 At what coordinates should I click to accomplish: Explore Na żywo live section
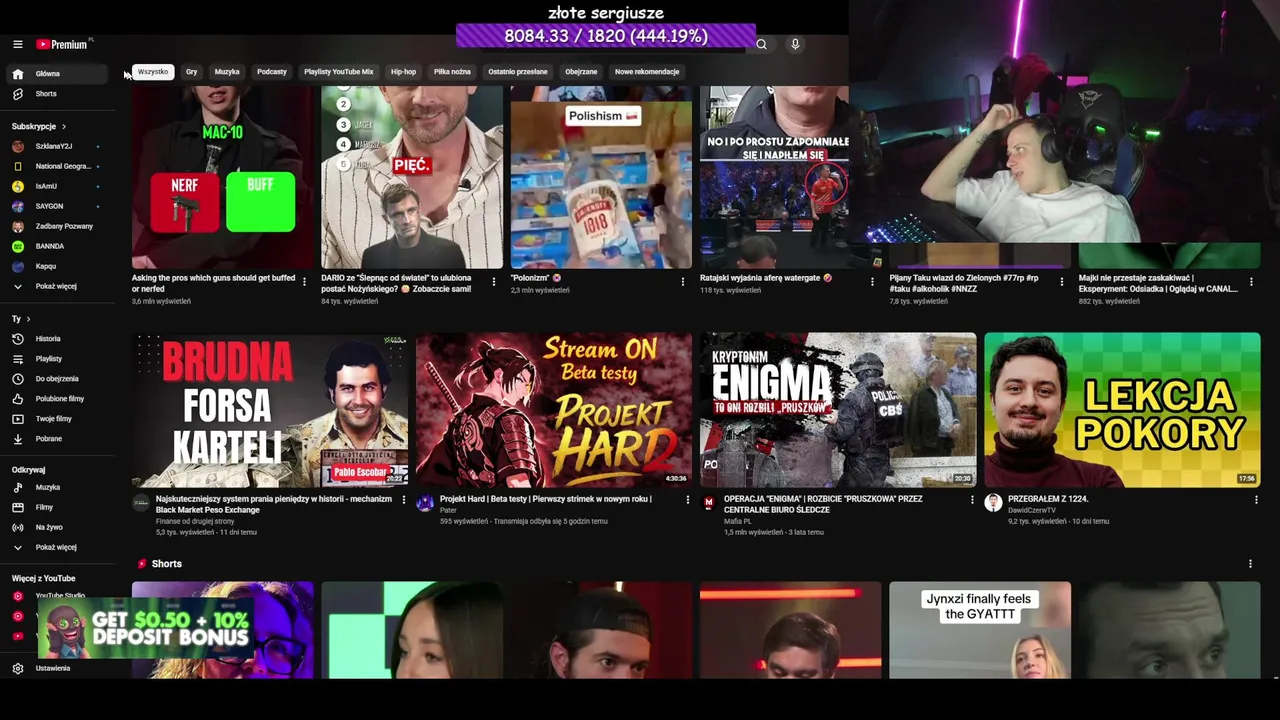tap(58, 528)
